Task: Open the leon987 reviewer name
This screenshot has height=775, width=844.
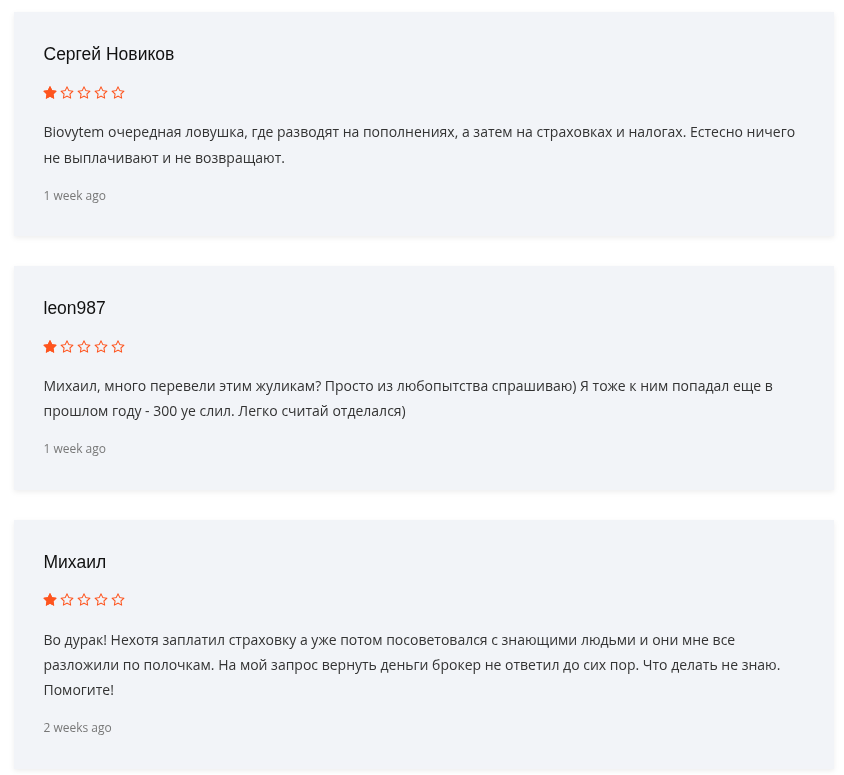Action: pos(74,308)
